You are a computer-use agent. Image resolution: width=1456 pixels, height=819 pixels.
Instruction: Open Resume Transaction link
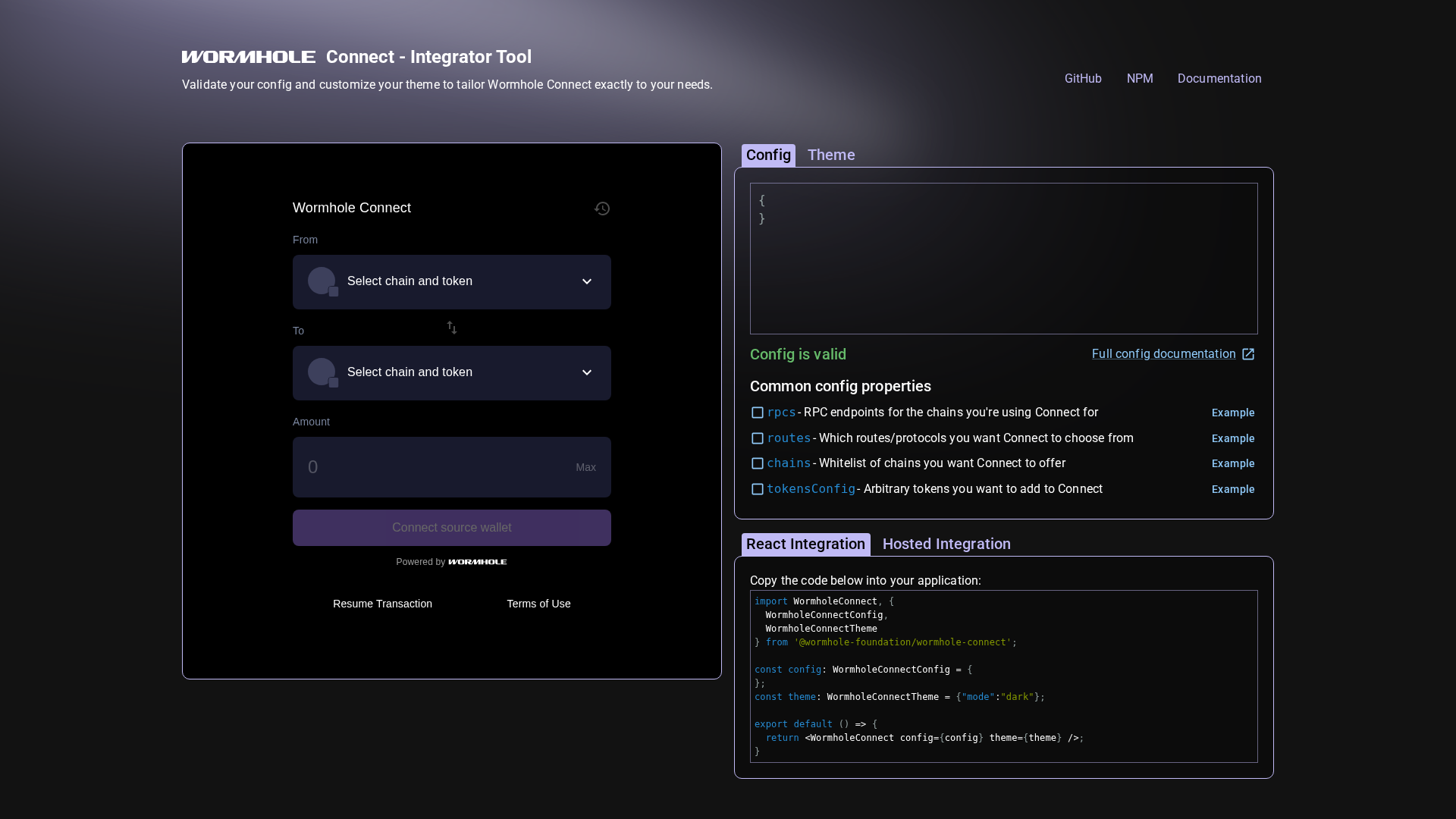pyautogui.click(x=382, y=604)
